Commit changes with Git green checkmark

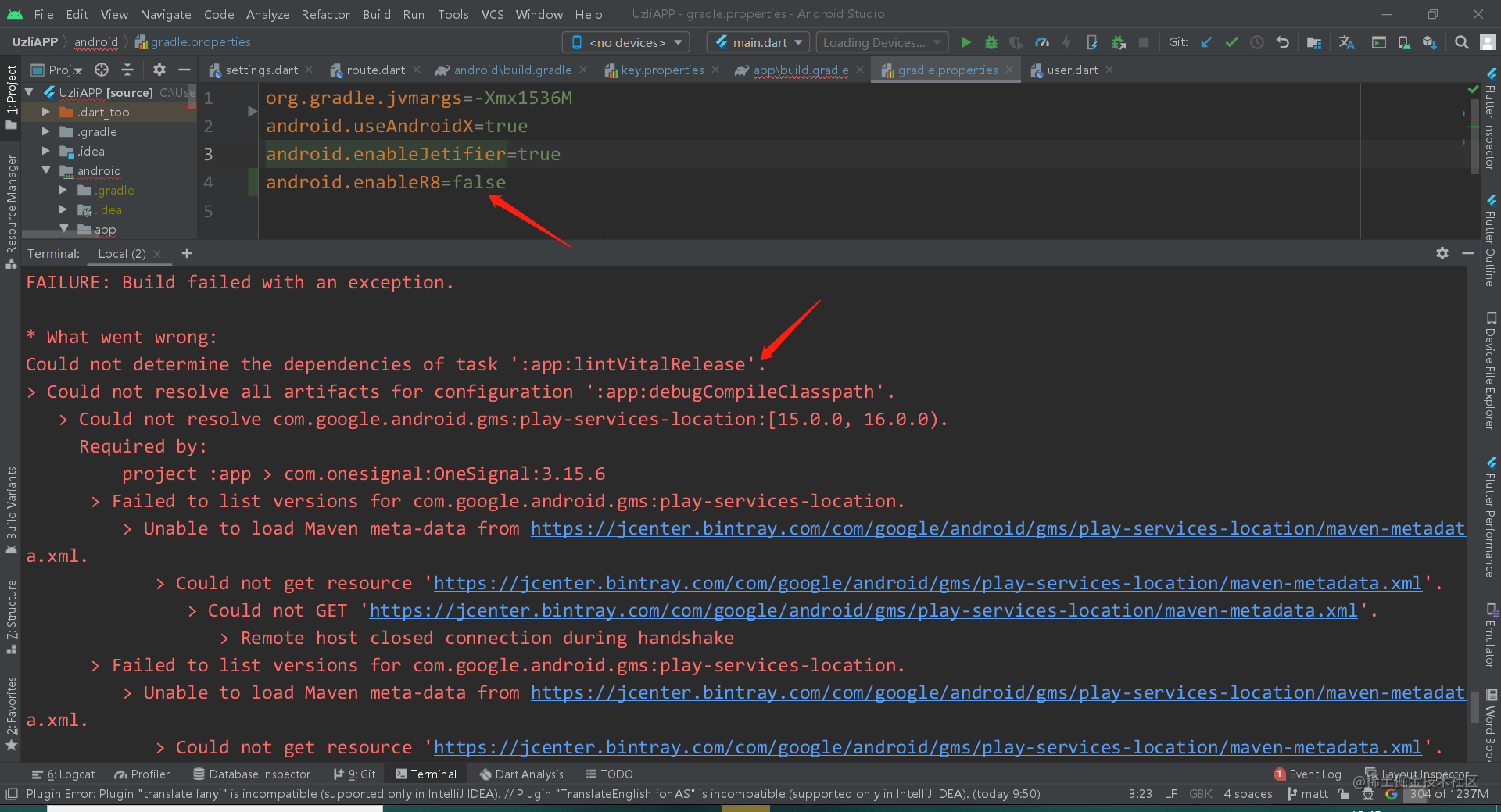click(1232, 42)
